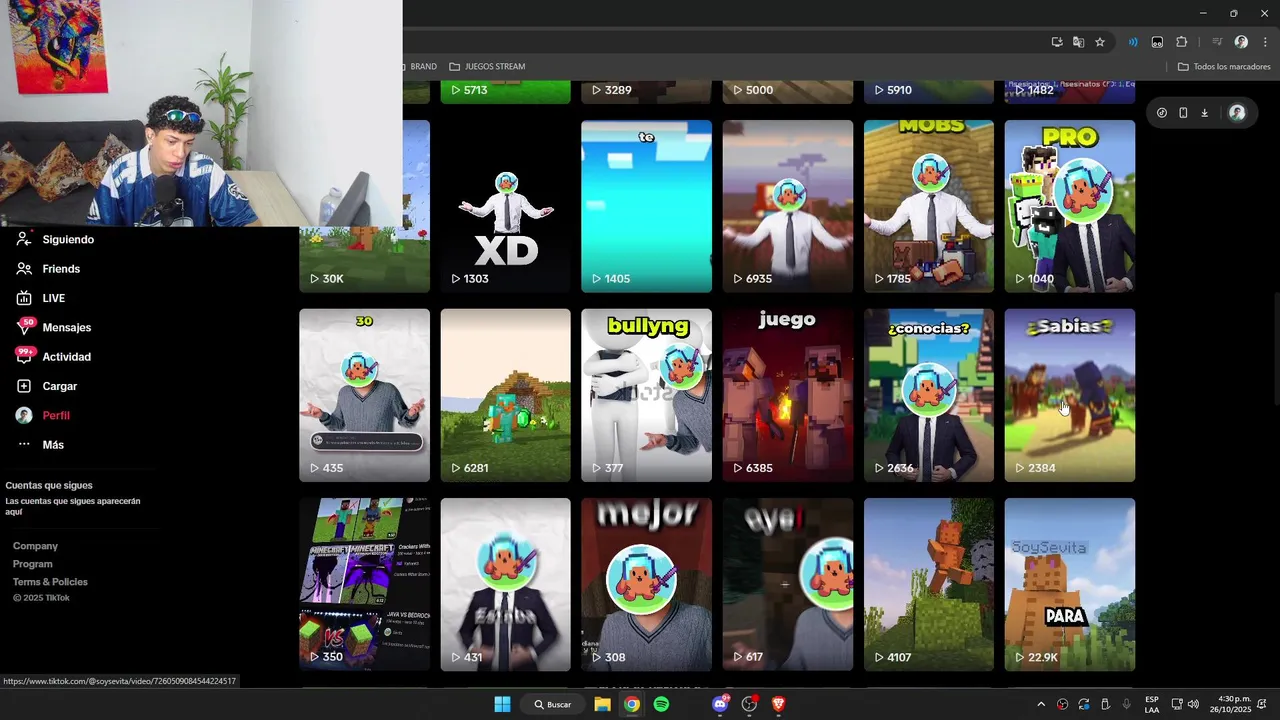Screen dimensions: 1280x720
Task: Open the Todos los marcadores folder
Action: 1224,66
